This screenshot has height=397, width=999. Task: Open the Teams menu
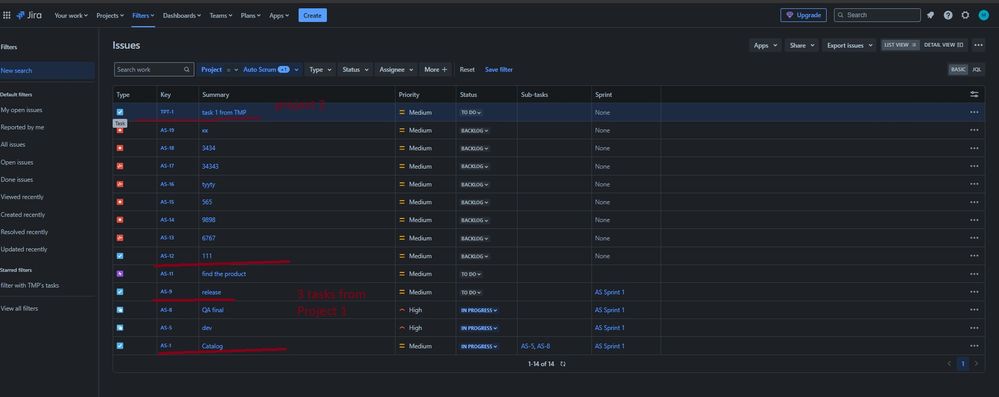[x=221, y=15]
